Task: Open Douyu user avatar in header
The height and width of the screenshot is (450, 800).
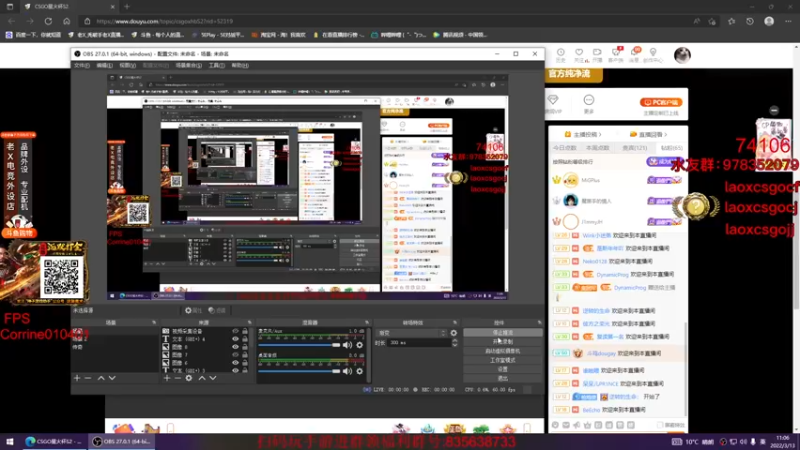Action: tap(682, 55)
